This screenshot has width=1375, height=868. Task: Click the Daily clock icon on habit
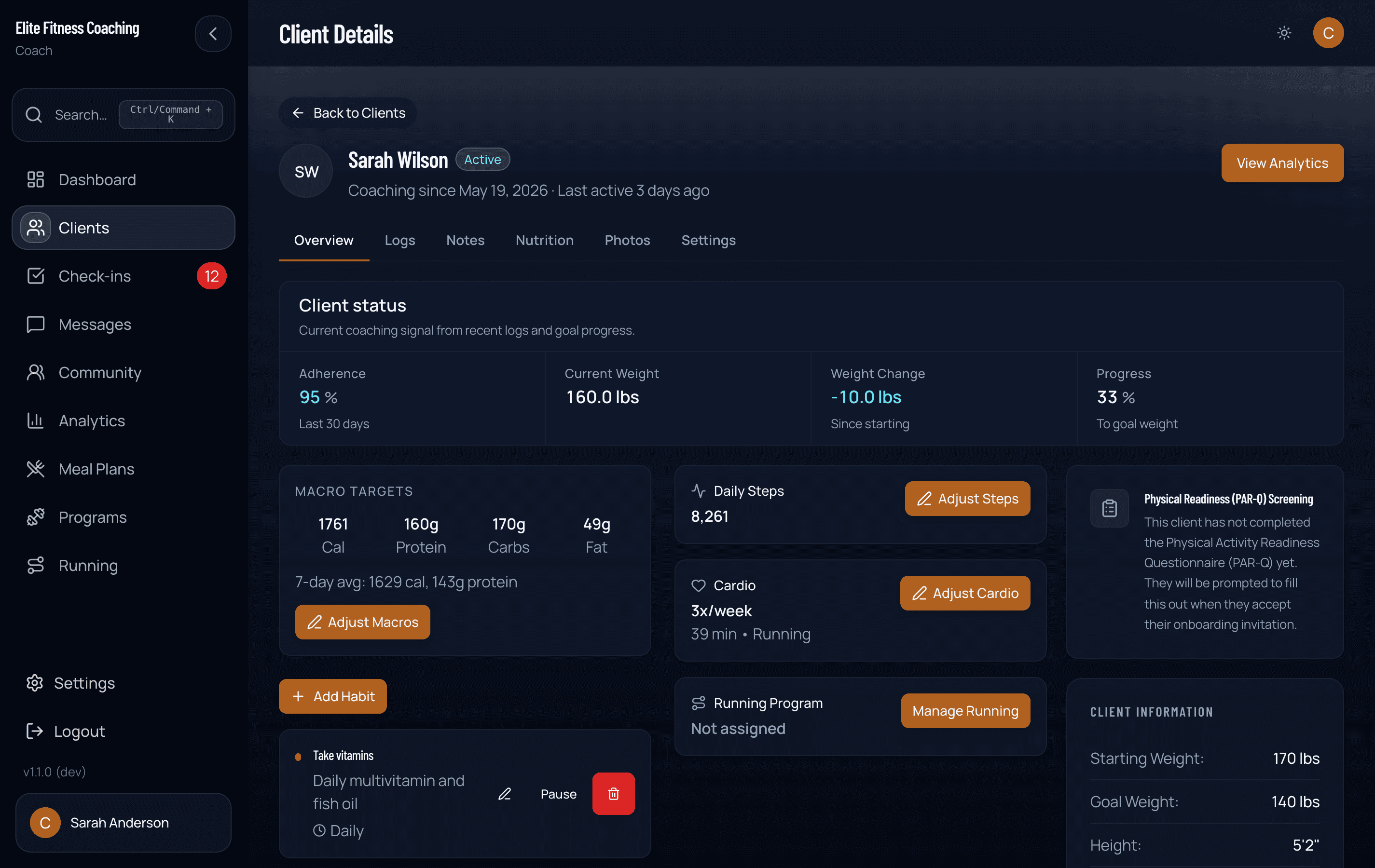click(x=319, y=831)
